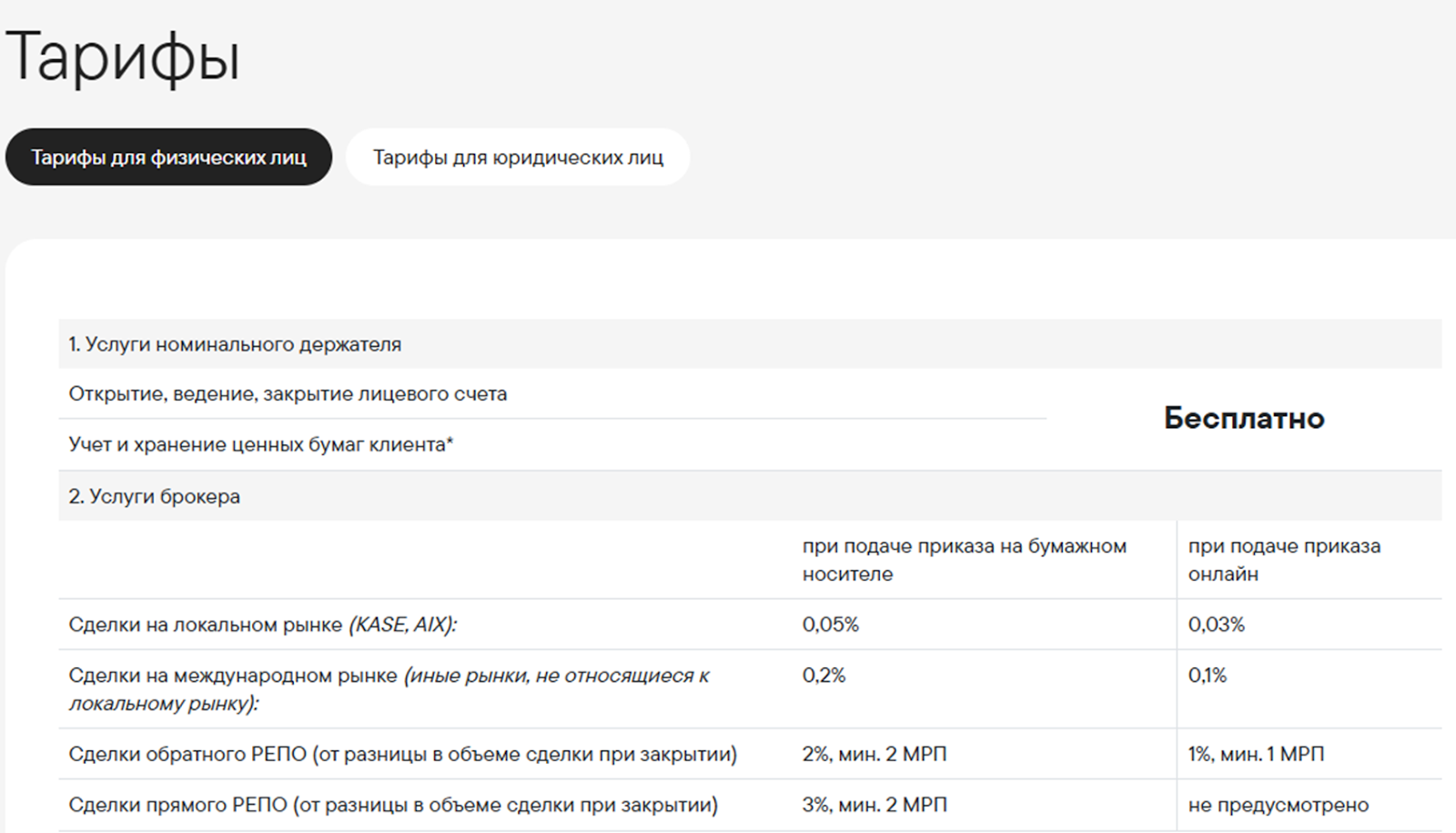Select the Сделки на международном рынке row label
Image resolution: width=1456 pixels, height=833 pixels.
click(x=389, y=689)
